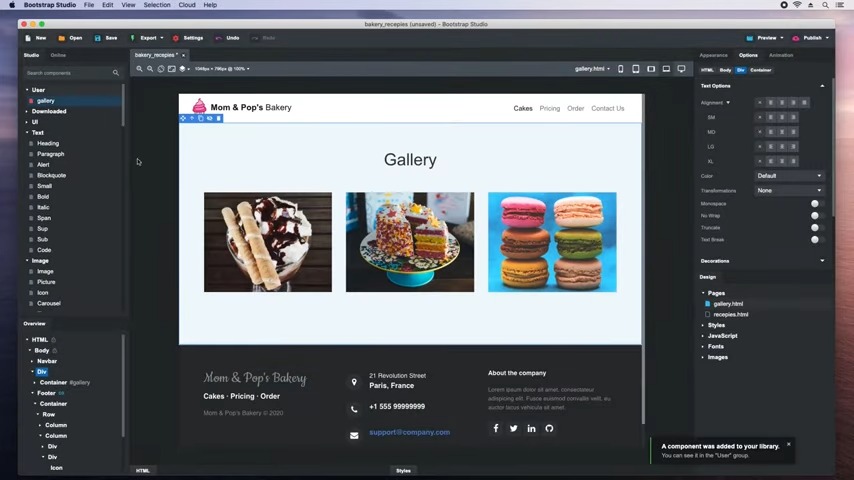The width and height of the screenshot is (854, 480).
Task: Open the Transformations dropdown set to None
Action: (789, 191)
